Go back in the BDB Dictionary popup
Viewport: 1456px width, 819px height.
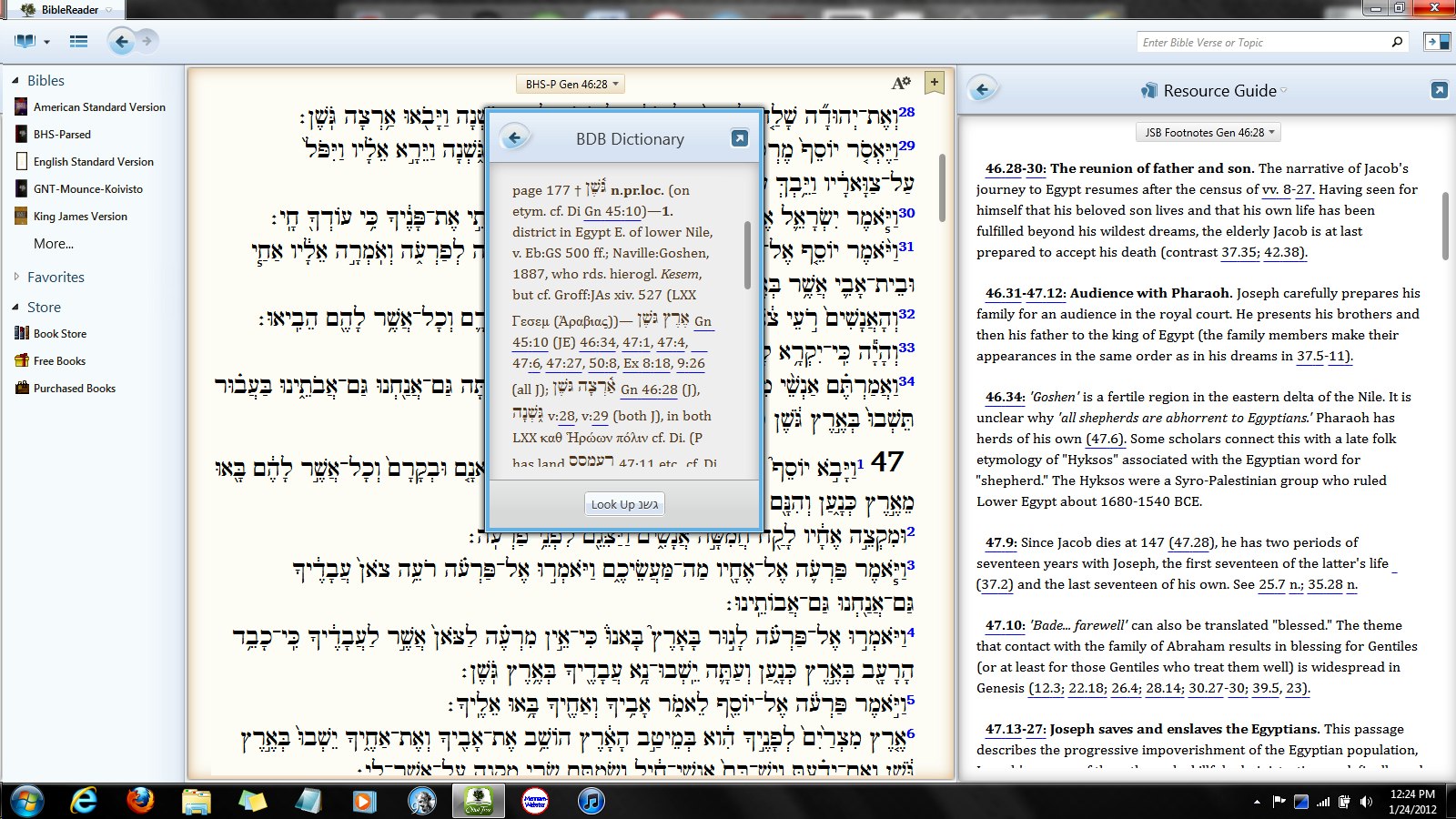515,138
